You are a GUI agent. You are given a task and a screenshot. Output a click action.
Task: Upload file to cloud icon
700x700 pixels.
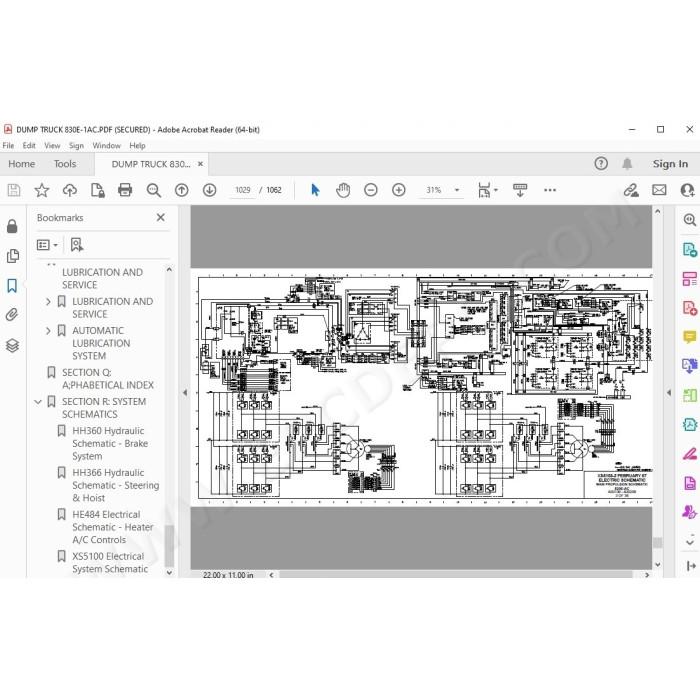tap(70, 190)
